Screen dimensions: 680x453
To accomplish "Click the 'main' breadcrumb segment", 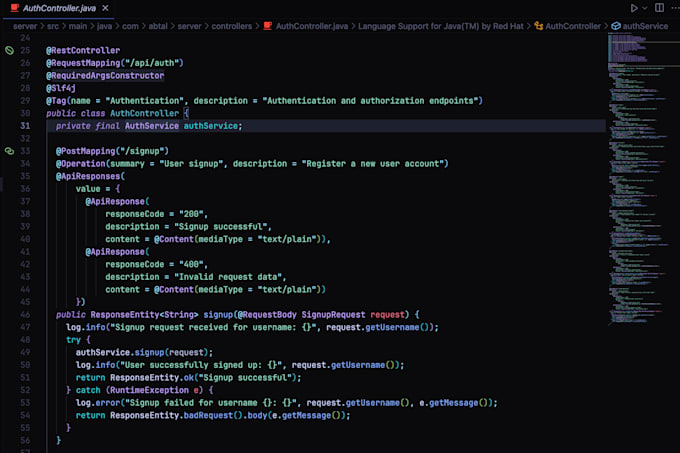I will coord(78,26).
